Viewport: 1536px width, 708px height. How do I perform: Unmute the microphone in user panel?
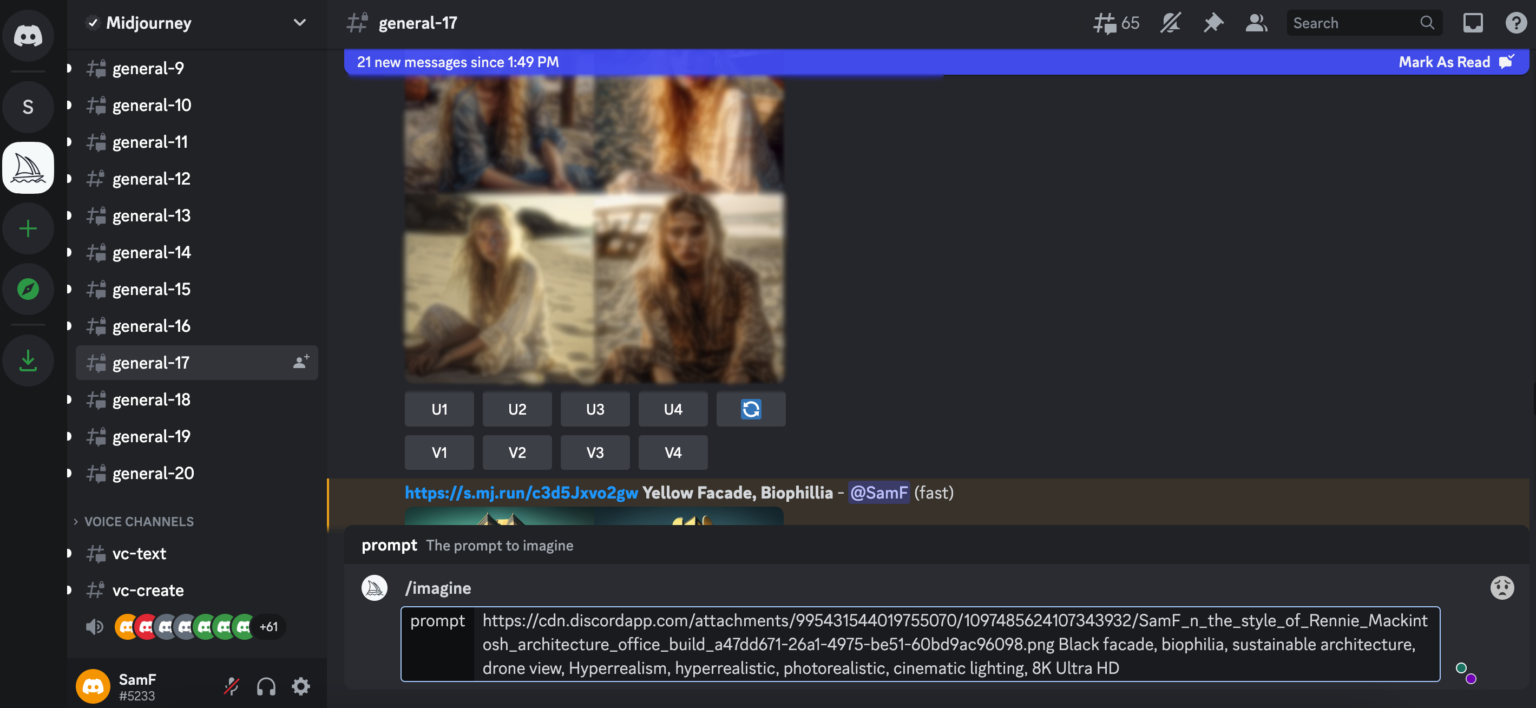(x=231, y=686)
